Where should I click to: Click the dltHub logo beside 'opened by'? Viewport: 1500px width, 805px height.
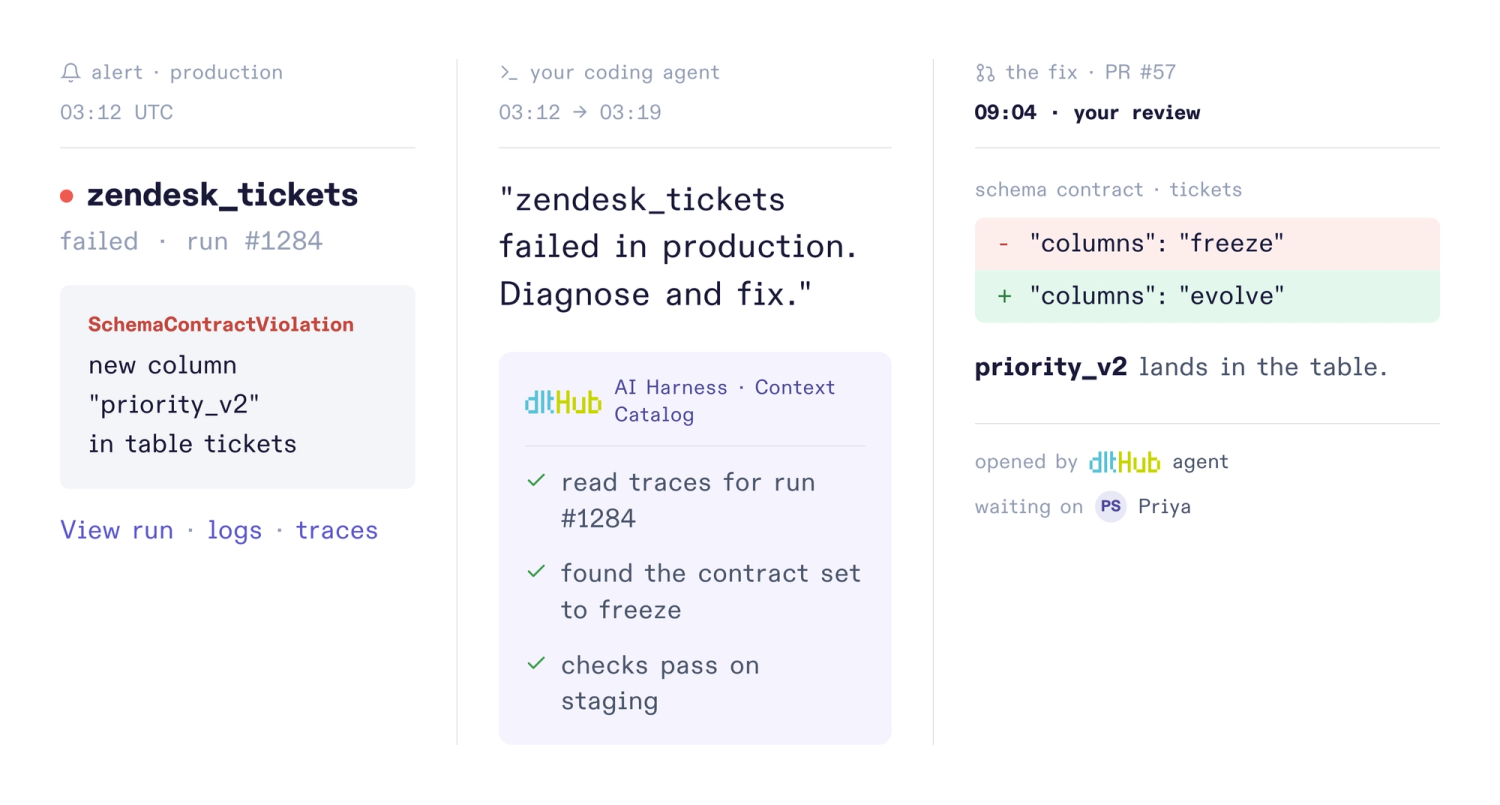(x=1124, y=462)
